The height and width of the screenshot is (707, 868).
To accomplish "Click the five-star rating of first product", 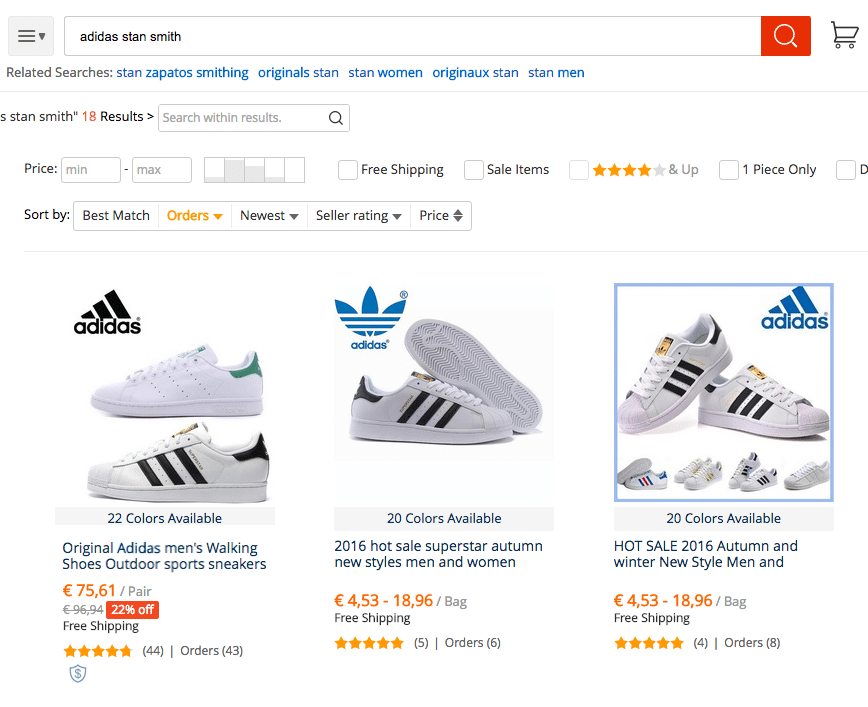I will 98,651.
